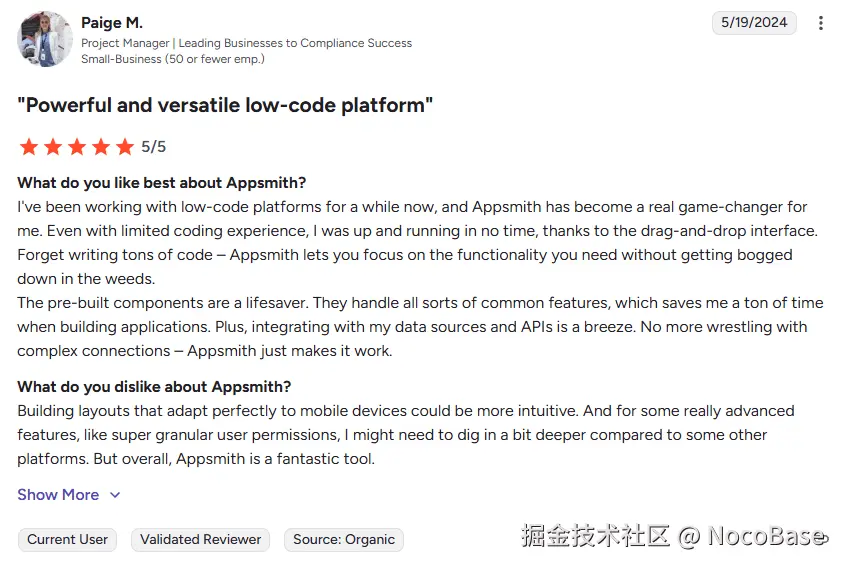The width and height of the screenshot is (842, 567).
Task: Open the three-dot review options menu
Action: [821, 23]
